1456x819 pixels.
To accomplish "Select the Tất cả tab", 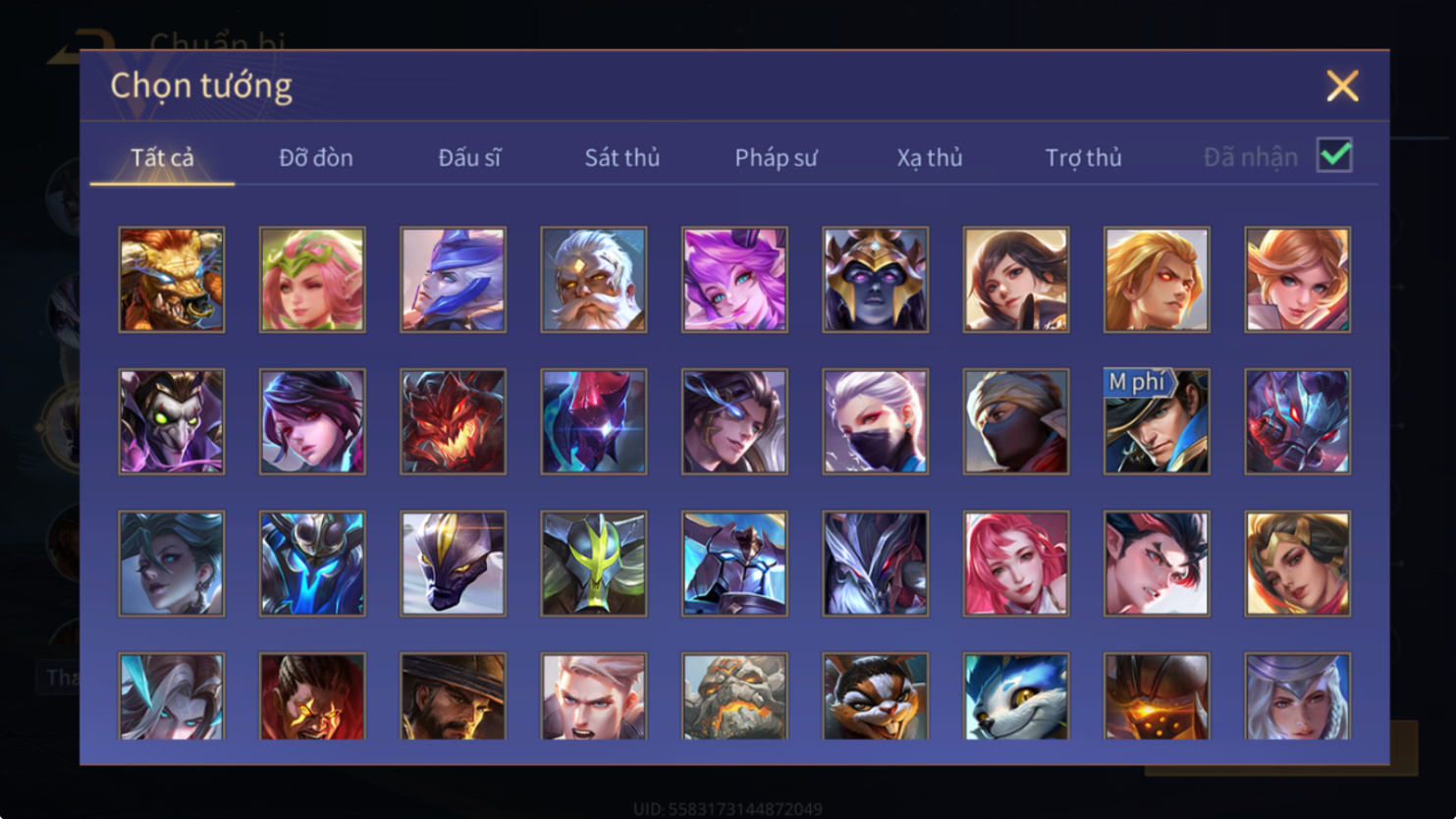I will pos(162,157).
